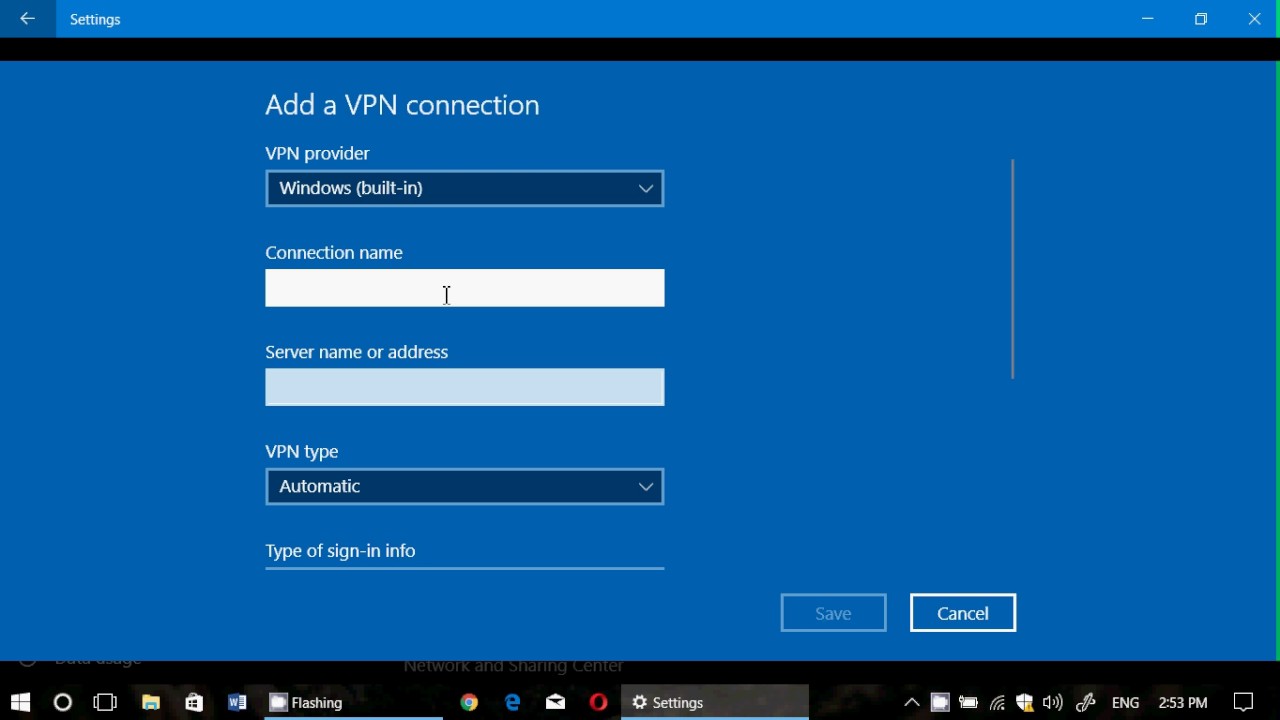
Task: Focus the Server name or address field
Action: [465, 387]
